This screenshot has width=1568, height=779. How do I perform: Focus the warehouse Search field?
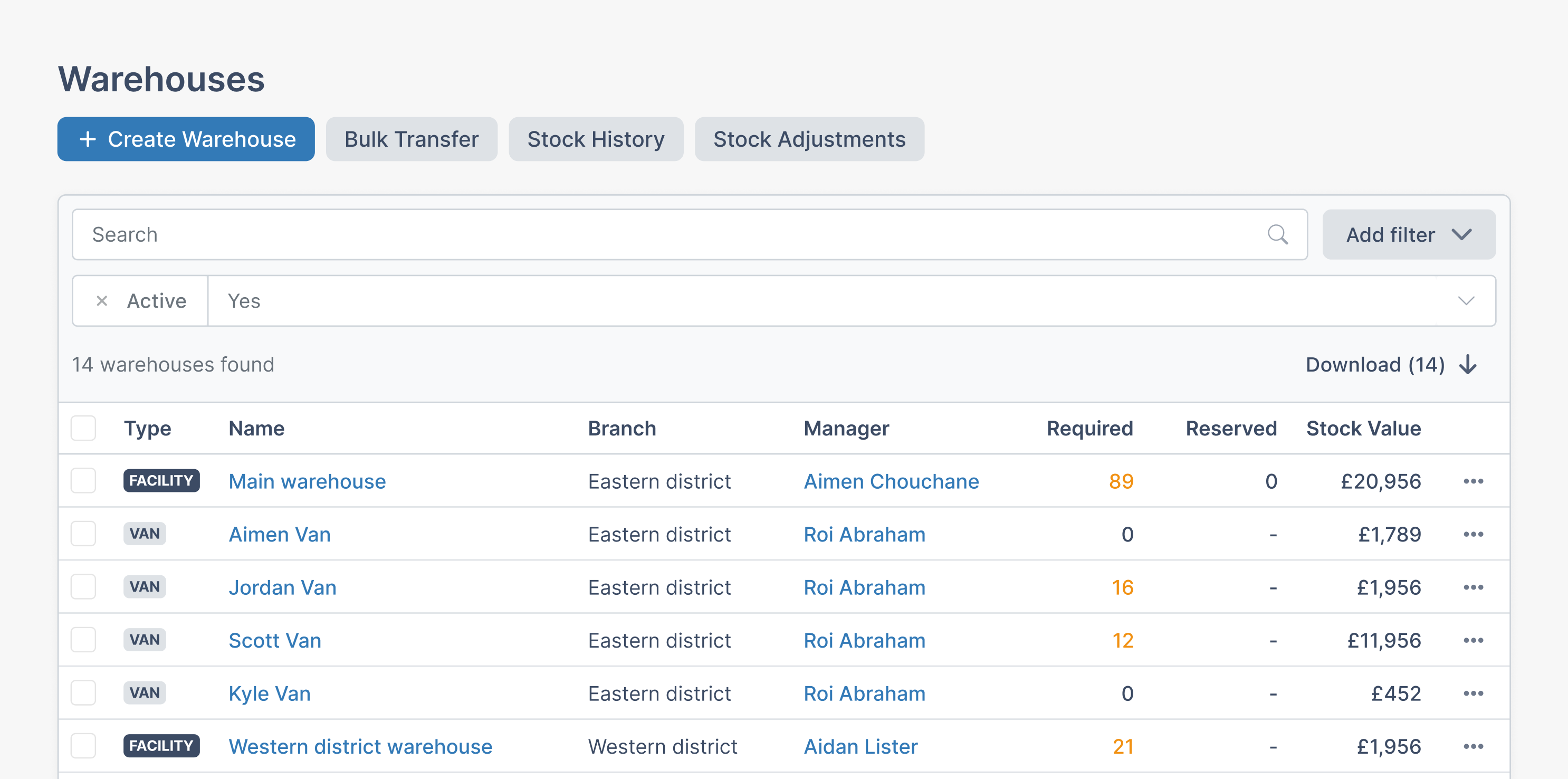[x=670, y=234]
